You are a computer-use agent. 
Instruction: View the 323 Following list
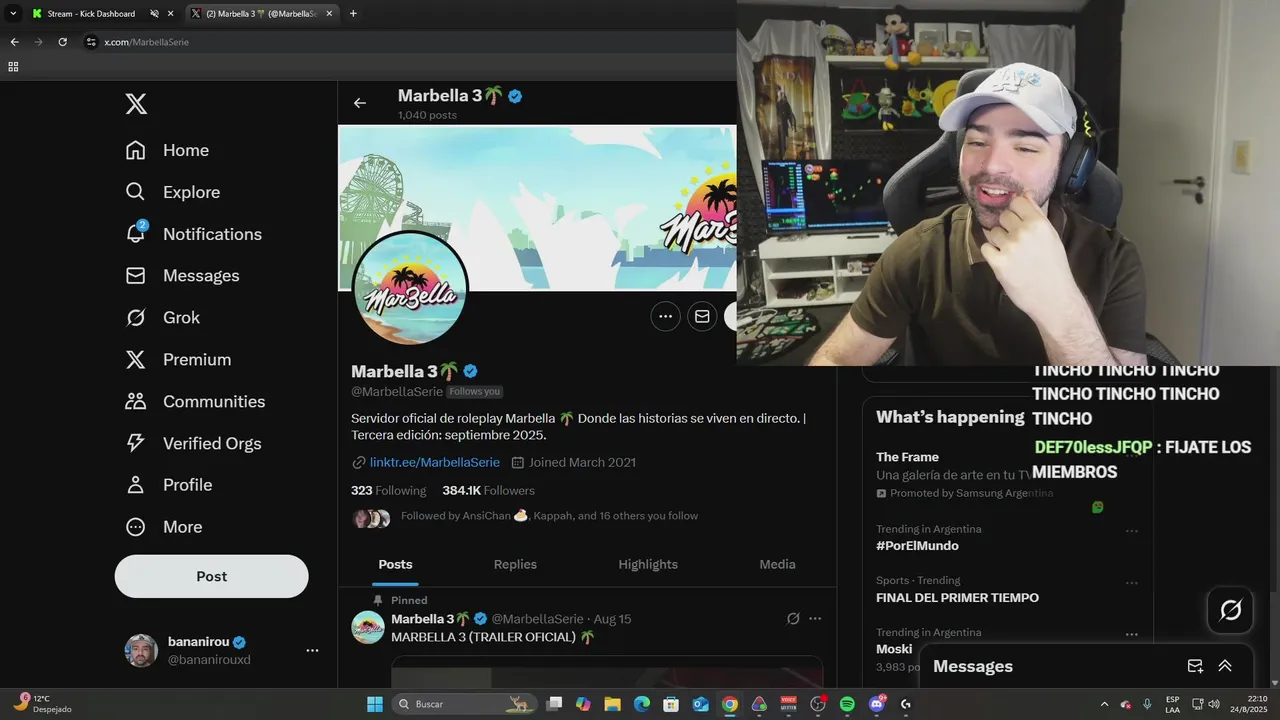[x=388, y=490]
